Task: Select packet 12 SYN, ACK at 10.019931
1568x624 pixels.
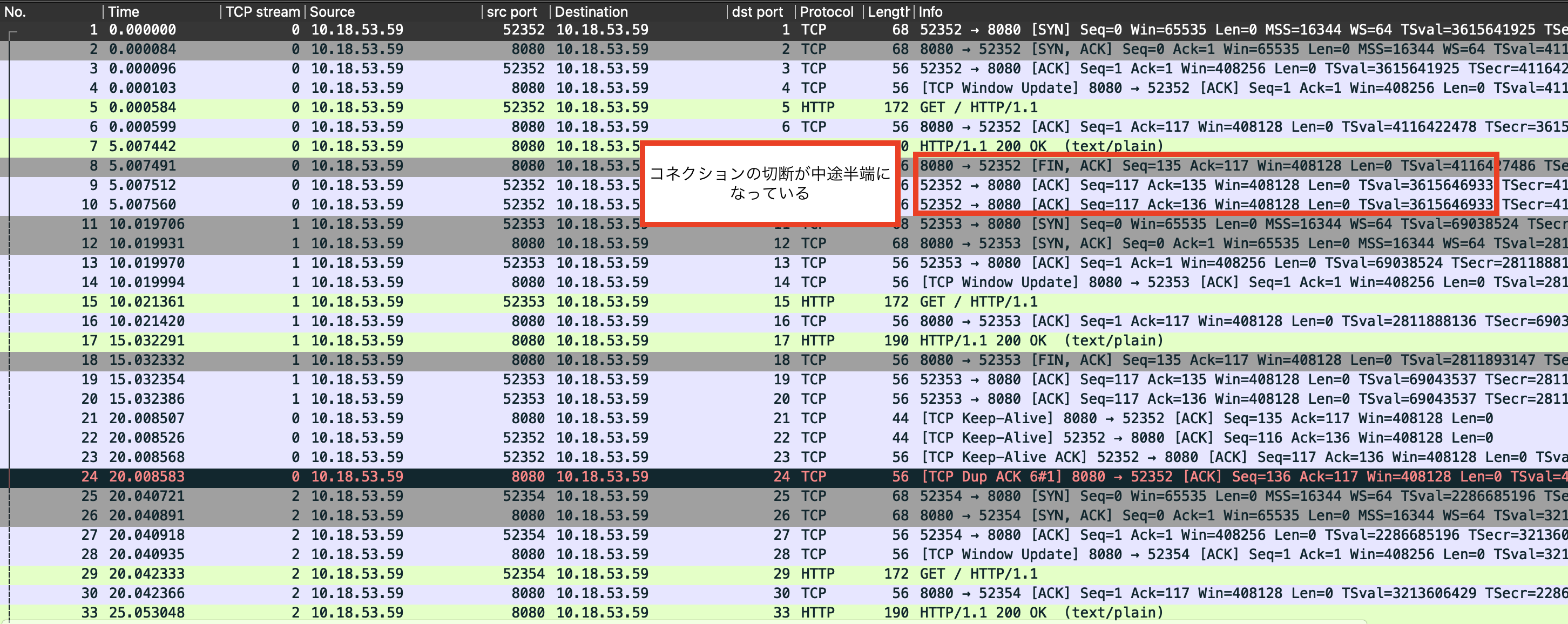Action: click(784, 243)
